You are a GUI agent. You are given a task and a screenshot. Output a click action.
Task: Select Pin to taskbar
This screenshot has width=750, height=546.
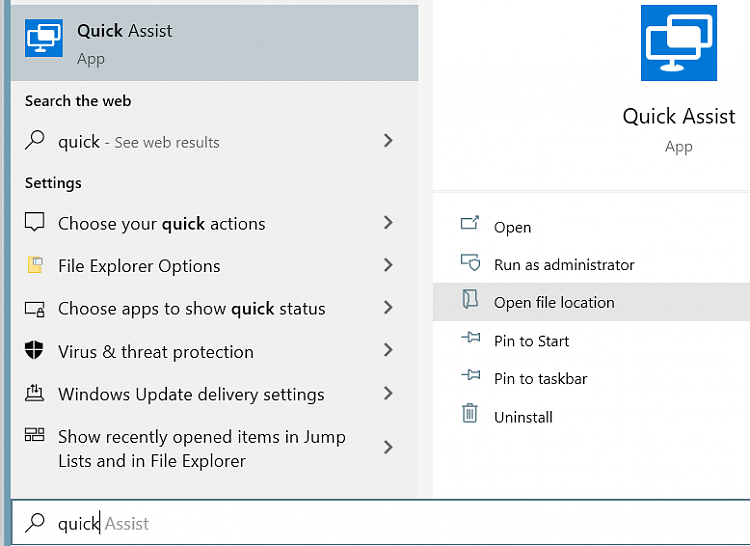(591, 378)
